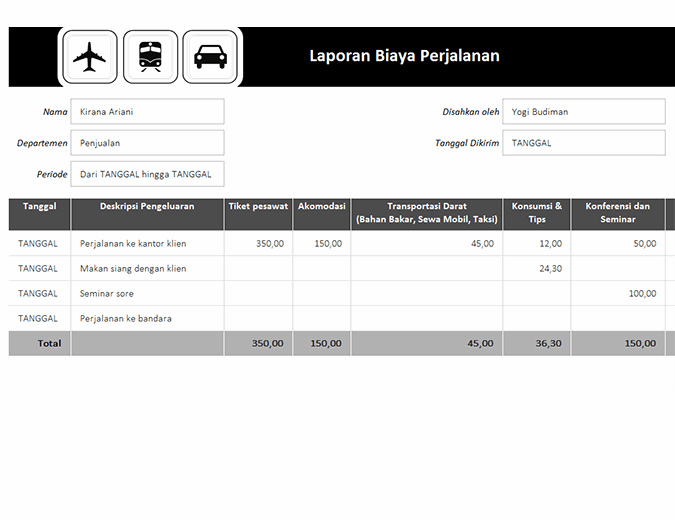Viewport: 675px width, 520px height.
Task: Click the airplane icon in header
Action: (90, 57)
